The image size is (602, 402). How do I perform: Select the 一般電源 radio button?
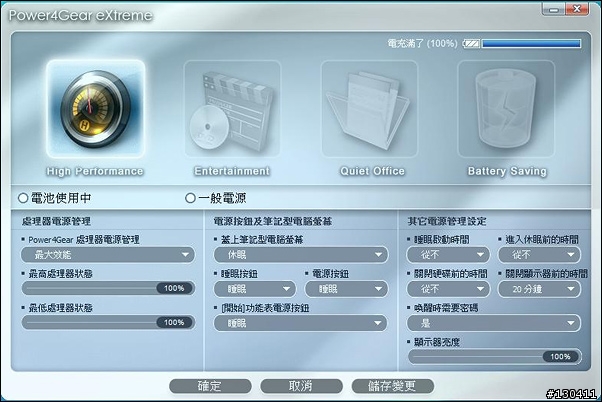click(190, 198)
